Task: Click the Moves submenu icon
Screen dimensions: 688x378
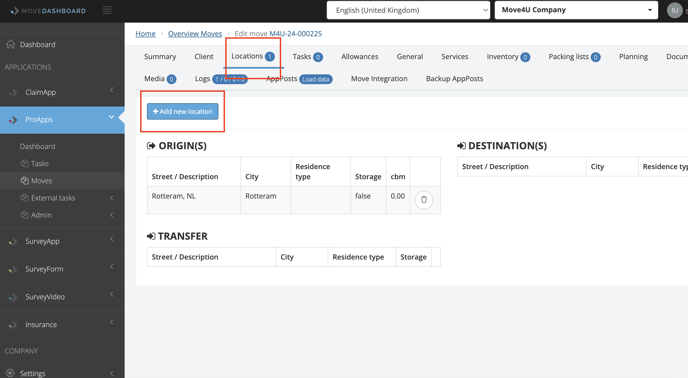Action: tap(25, 180)
